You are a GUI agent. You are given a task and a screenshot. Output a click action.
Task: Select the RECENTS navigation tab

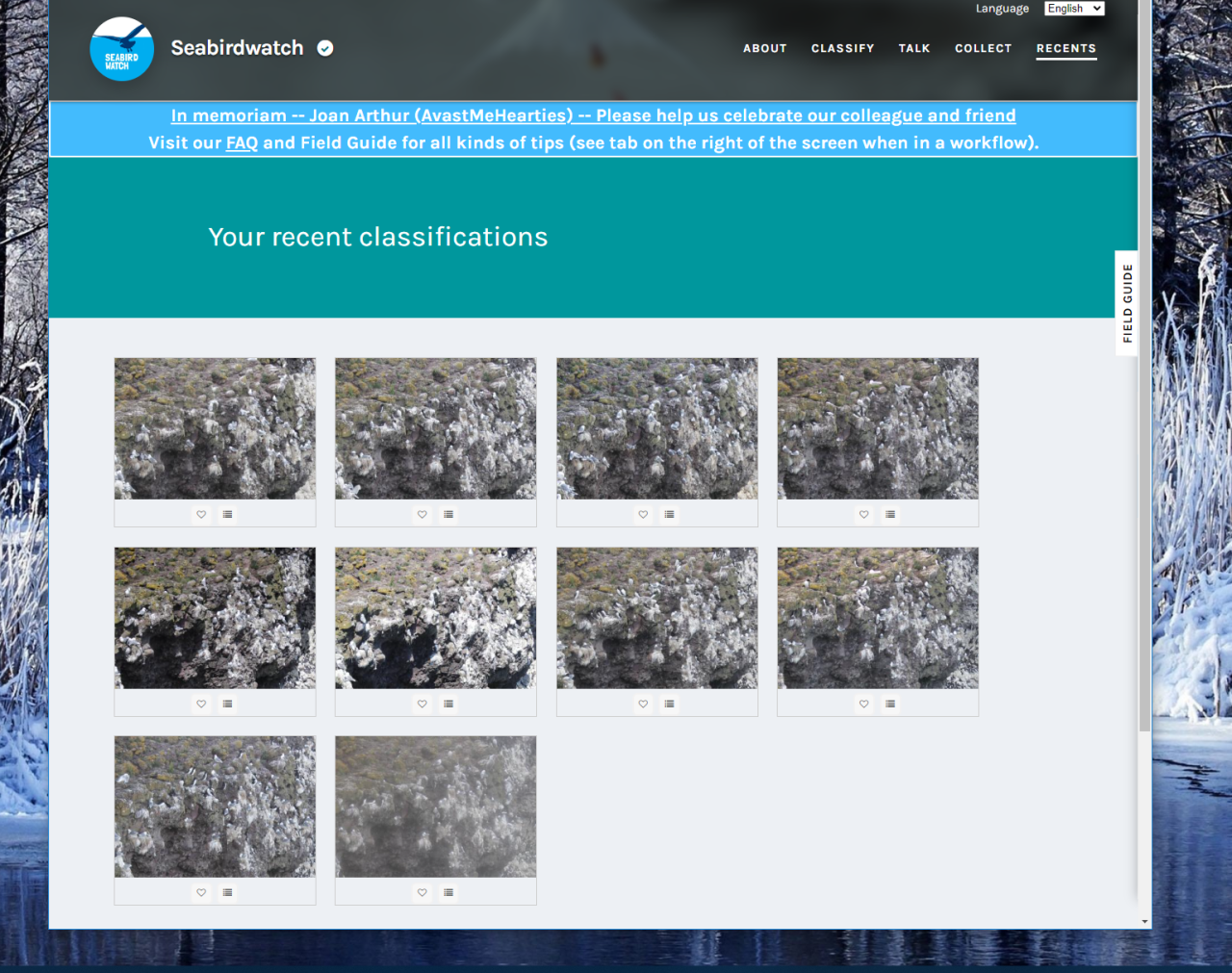pos(1066,48)
